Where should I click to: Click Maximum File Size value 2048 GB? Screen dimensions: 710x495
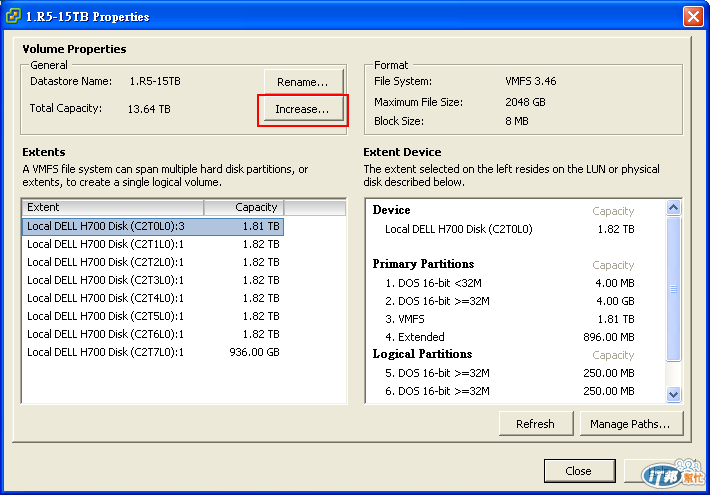click(x=525, y=102)
